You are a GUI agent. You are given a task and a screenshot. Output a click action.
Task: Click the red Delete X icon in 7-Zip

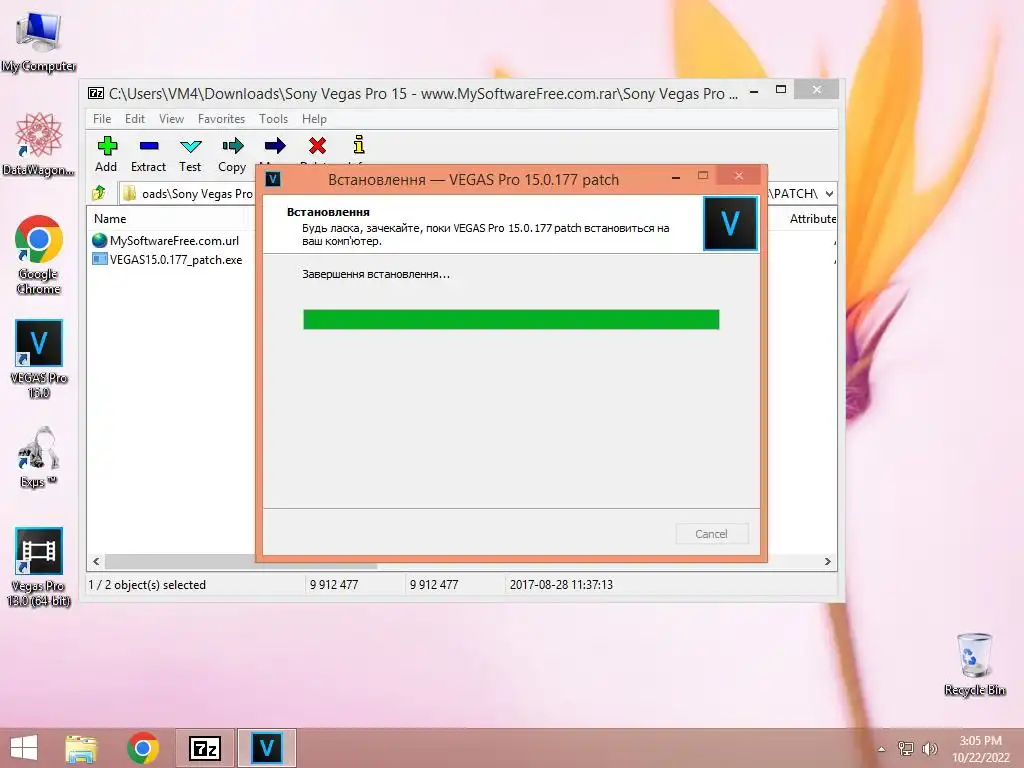pos(317,146)
